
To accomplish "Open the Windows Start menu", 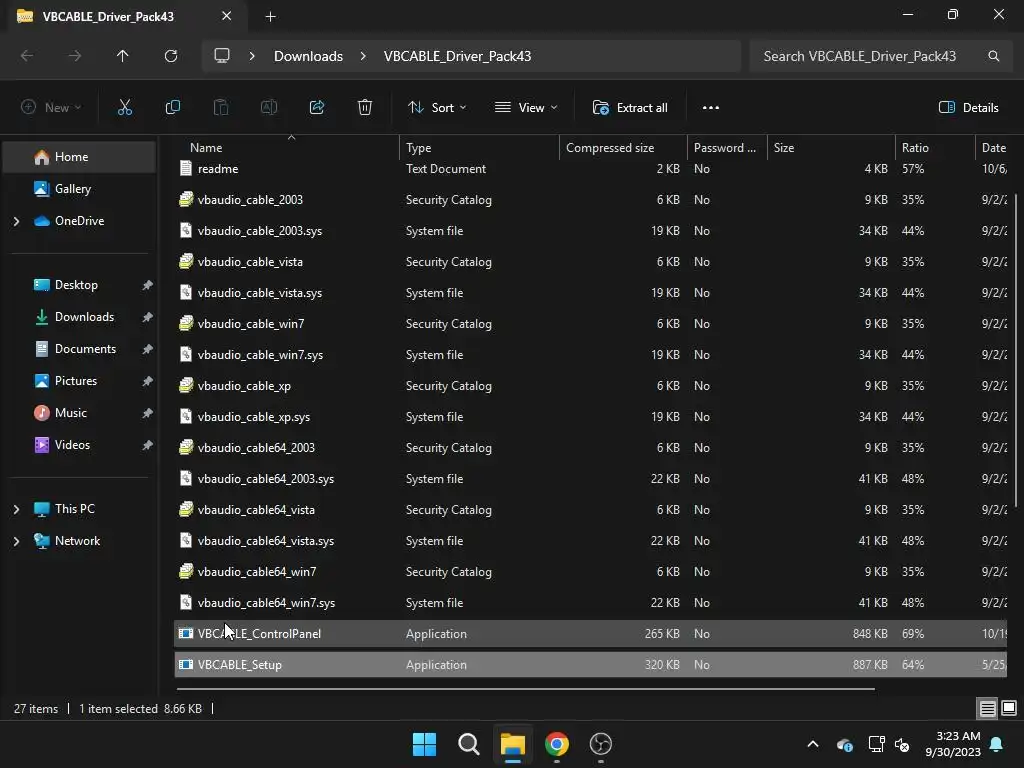I will pos(424,744).
